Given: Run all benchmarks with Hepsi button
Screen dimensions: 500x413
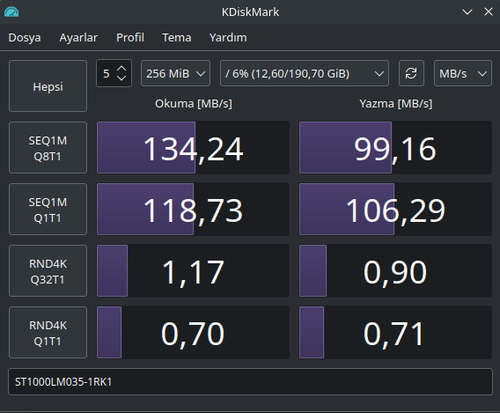Looking at the screenshot, I should (x=48, y=86).
